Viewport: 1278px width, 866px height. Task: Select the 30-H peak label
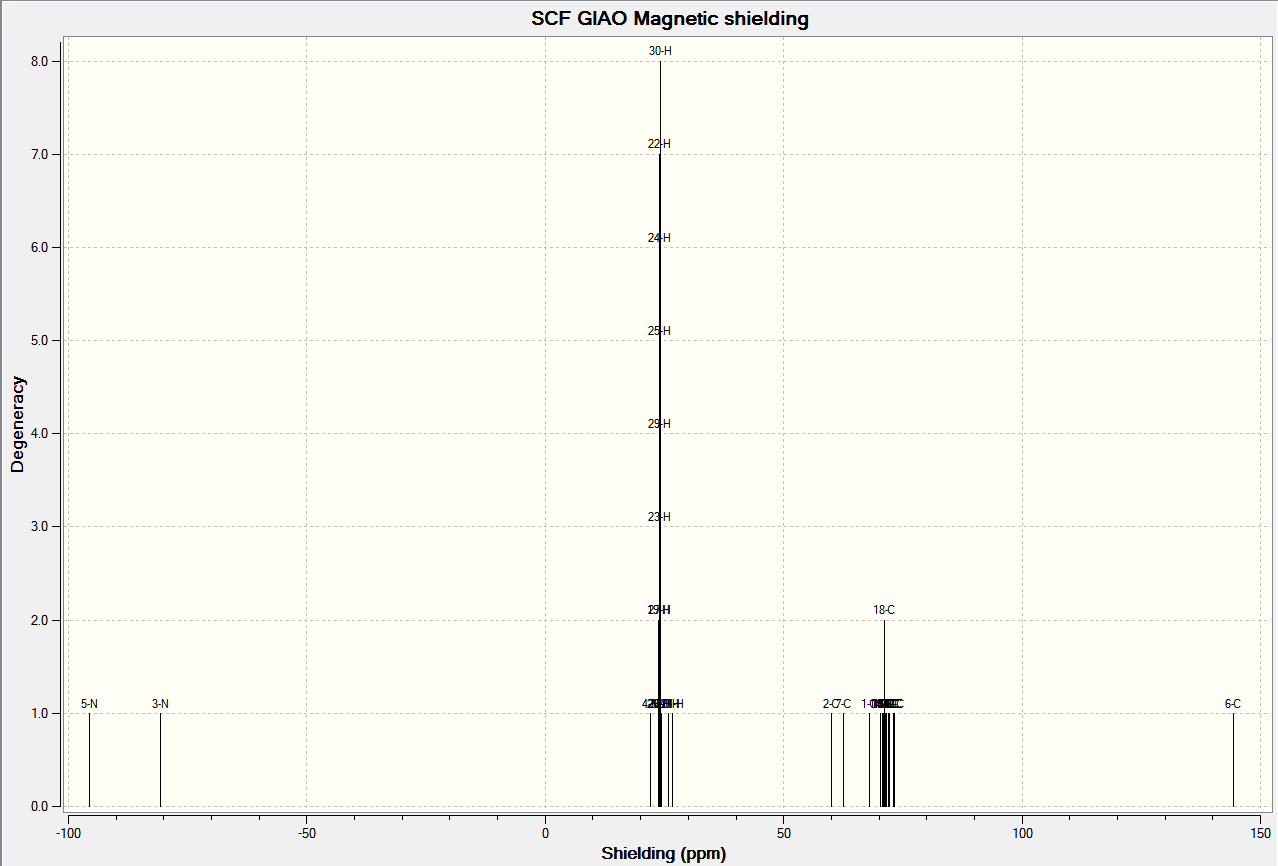coord(660,51)
